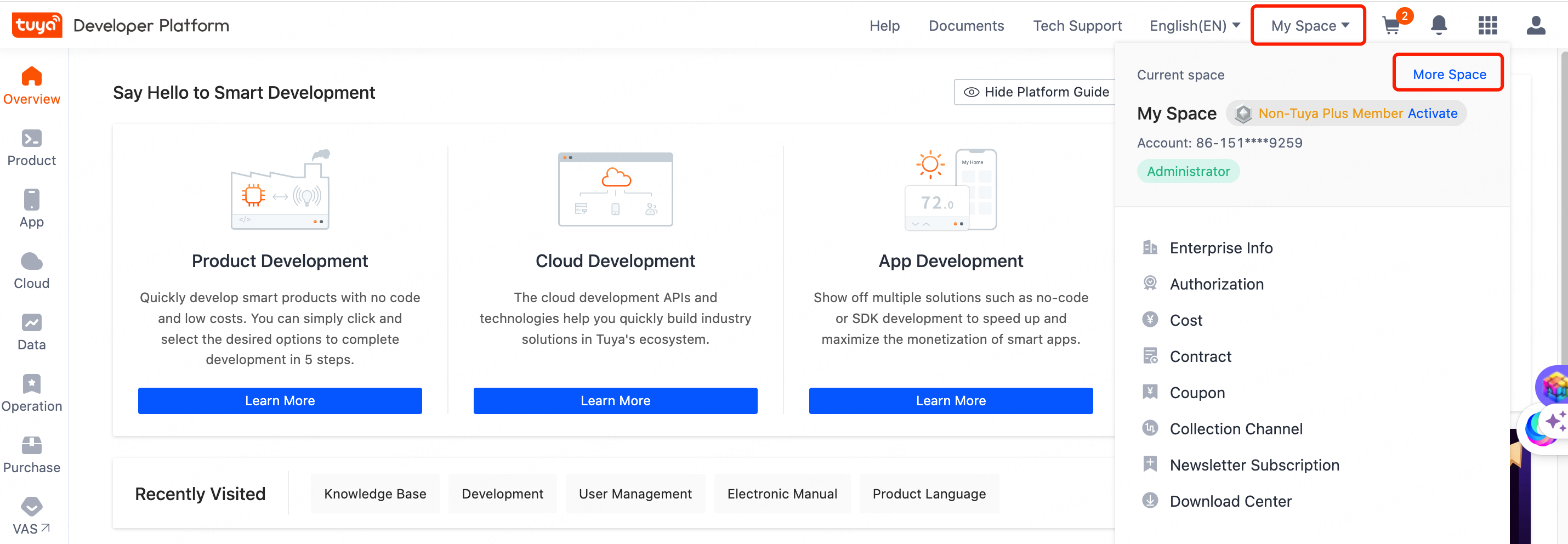Click the Authorization badge icon

click(x=1150, y=284)
